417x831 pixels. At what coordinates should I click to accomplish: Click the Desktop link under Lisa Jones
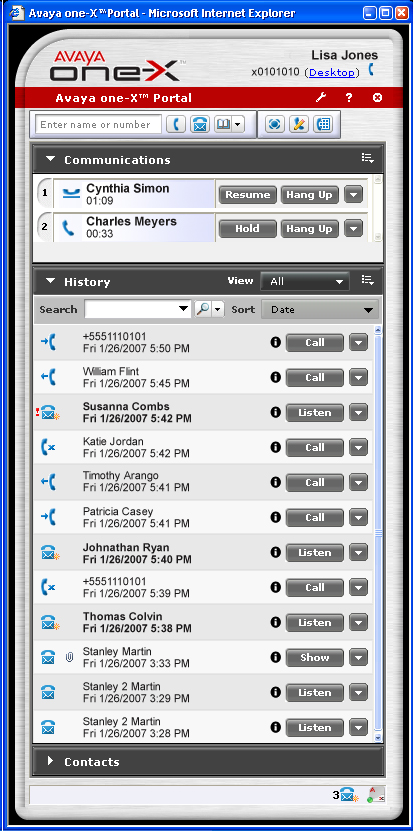click(332, 72)
